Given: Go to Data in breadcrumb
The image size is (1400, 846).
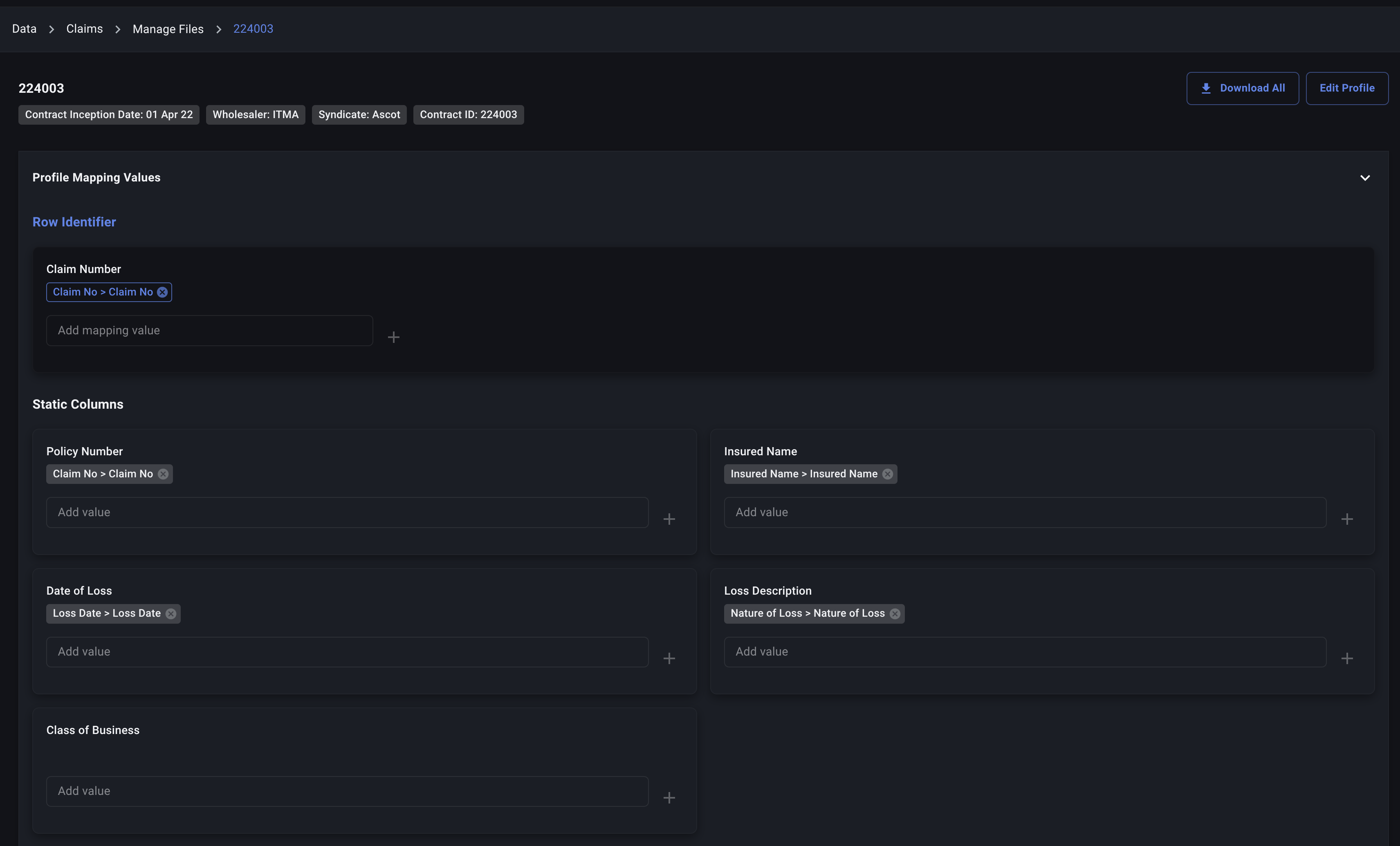Looking at the screenshot, I should tap(25, 29).
